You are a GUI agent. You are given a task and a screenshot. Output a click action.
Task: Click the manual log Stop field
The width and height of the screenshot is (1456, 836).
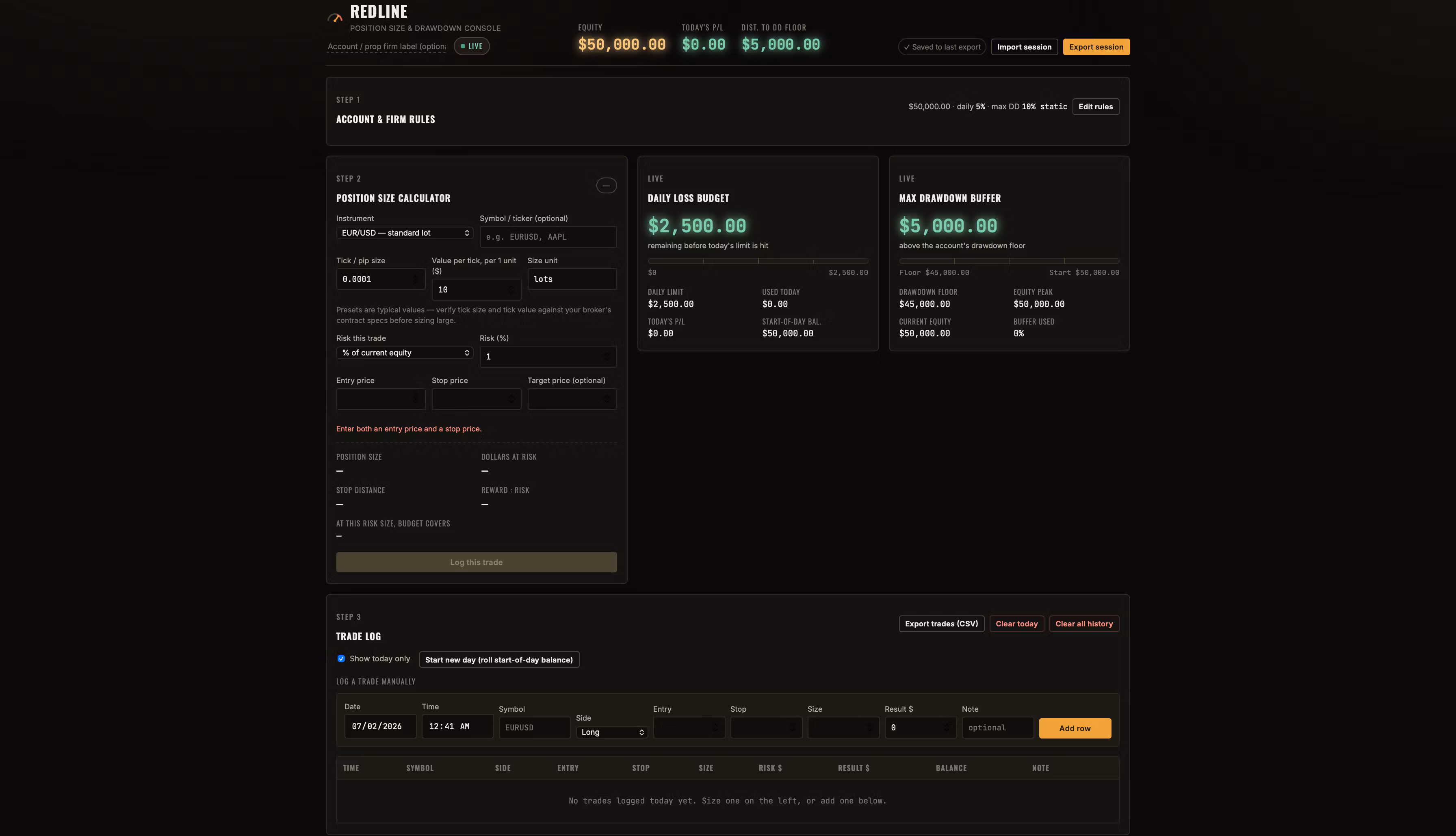(766, 728)
